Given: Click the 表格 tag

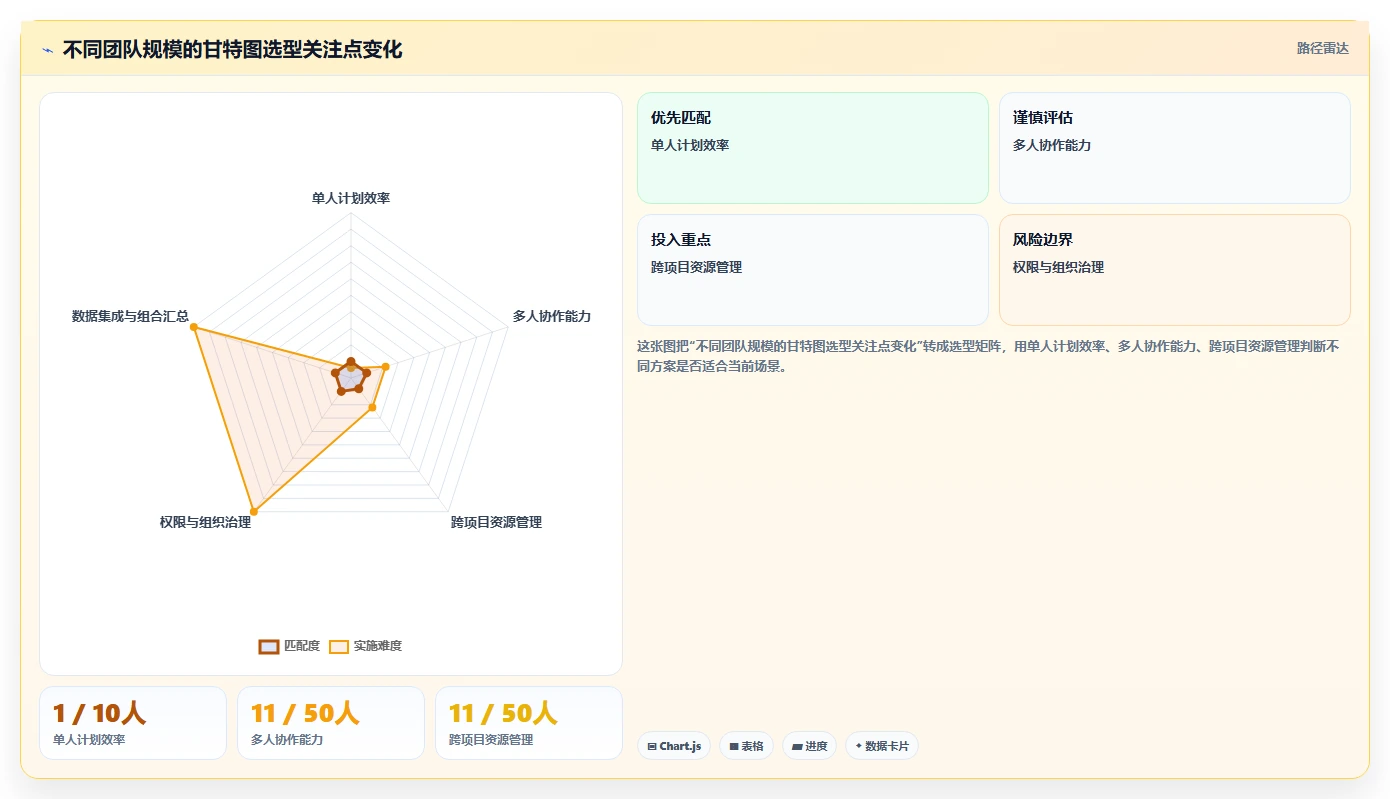Looking at the screenshot, I should click(x=746, y=746).
